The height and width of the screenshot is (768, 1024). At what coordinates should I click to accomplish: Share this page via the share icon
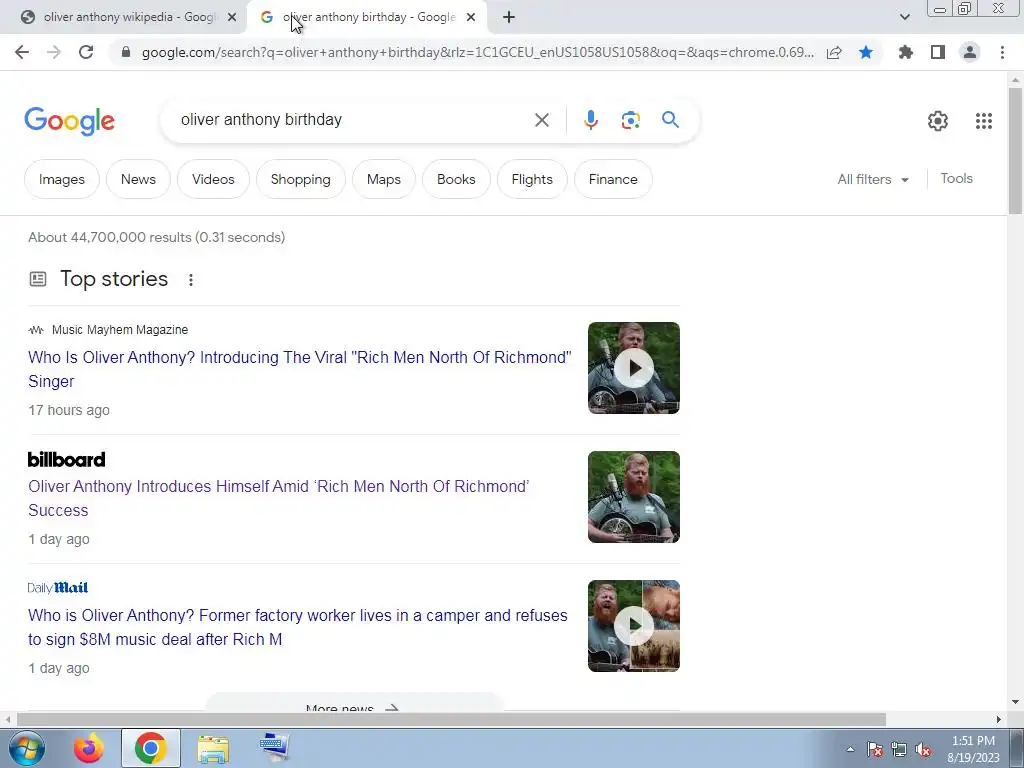(834, 52)
